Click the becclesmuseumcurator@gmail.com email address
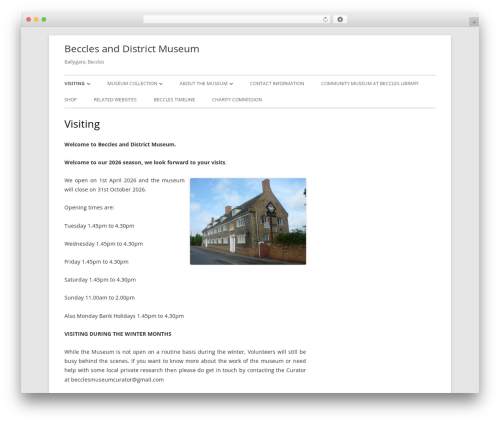This screenshot has width=500, height=423. 117,380
